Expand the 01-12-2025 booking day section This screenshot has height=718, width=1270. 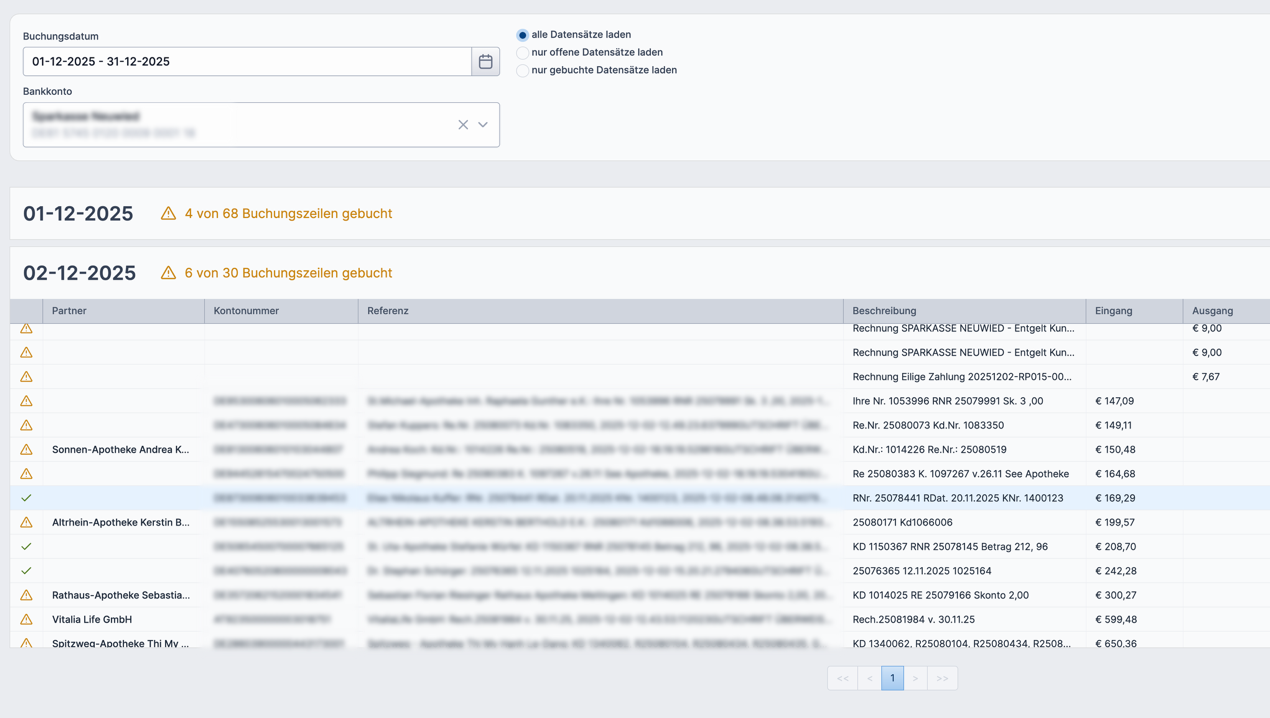click(x=78, y=214)
